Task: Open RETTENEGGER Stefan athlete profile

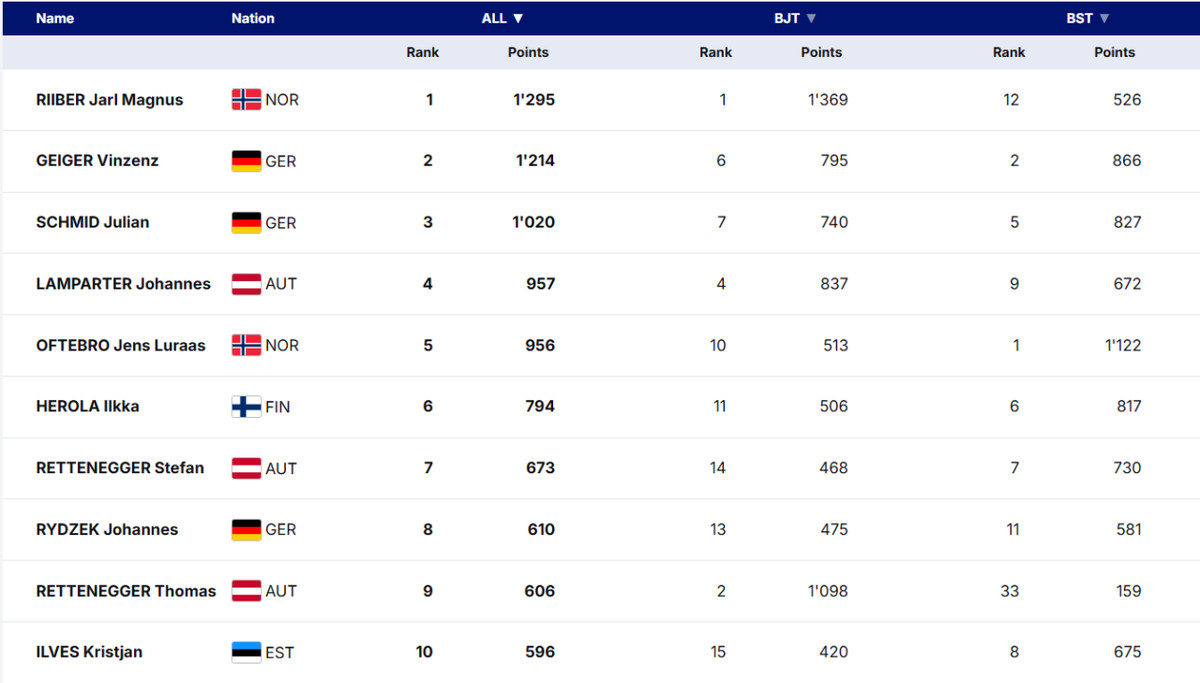Action: 120,468
